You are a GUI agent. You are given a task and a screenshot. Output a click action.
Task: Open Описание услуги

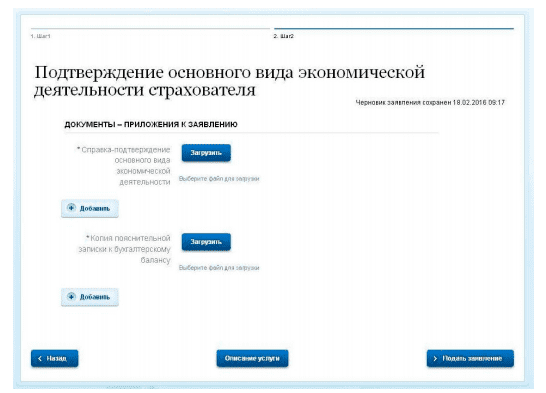point(252,359)
